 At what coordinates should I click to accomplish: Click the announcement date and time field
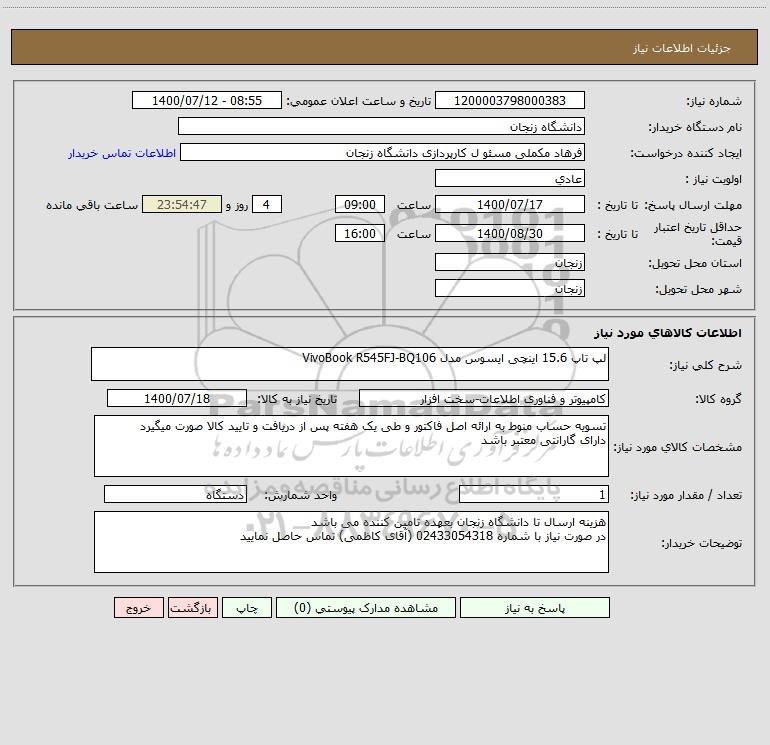[207, 100]
